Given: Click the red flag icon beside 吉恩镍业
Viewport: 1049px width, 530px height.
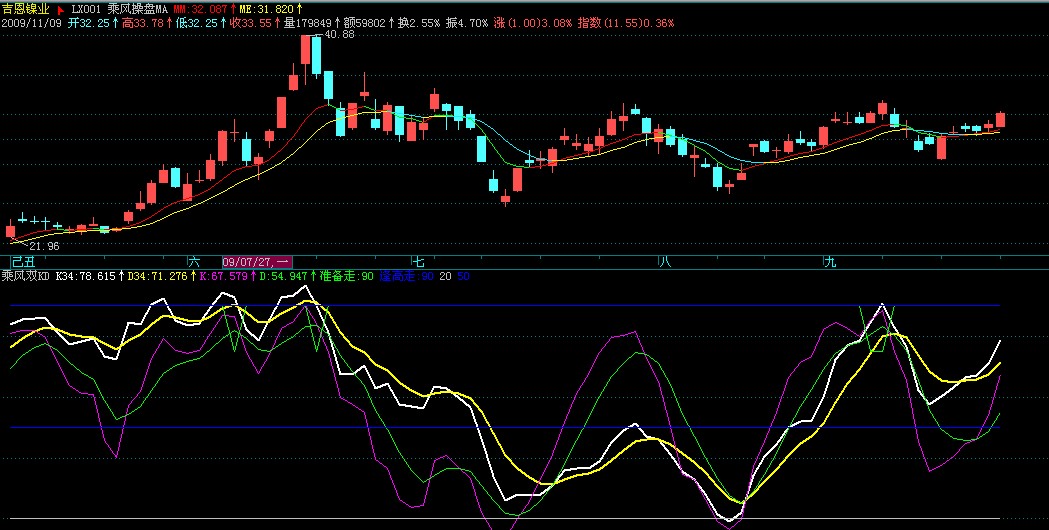Looking at the screenshot, I should click(x=60, y=8).
